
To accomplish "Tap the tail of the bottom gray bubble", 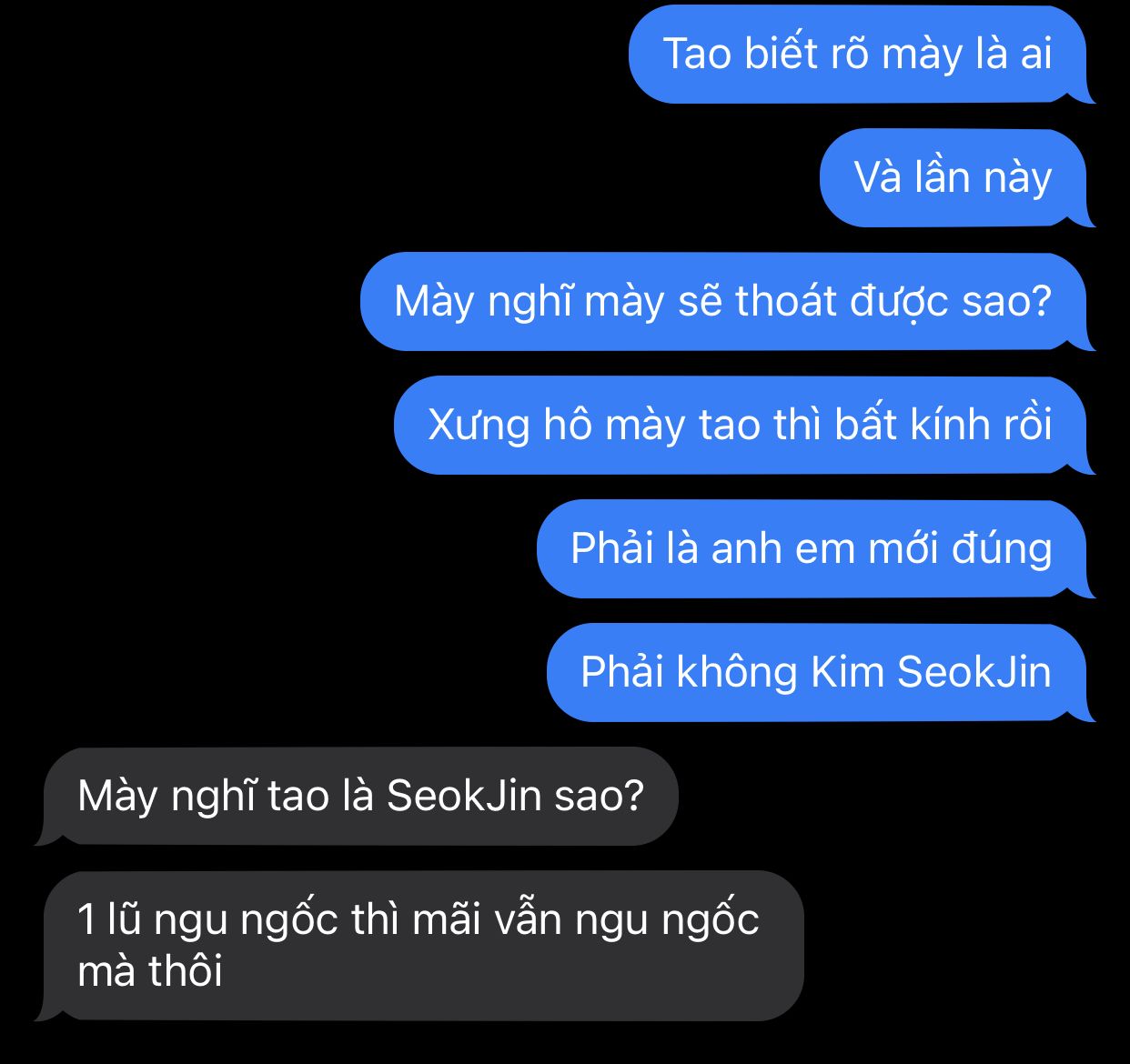I will click(47, 1010).
